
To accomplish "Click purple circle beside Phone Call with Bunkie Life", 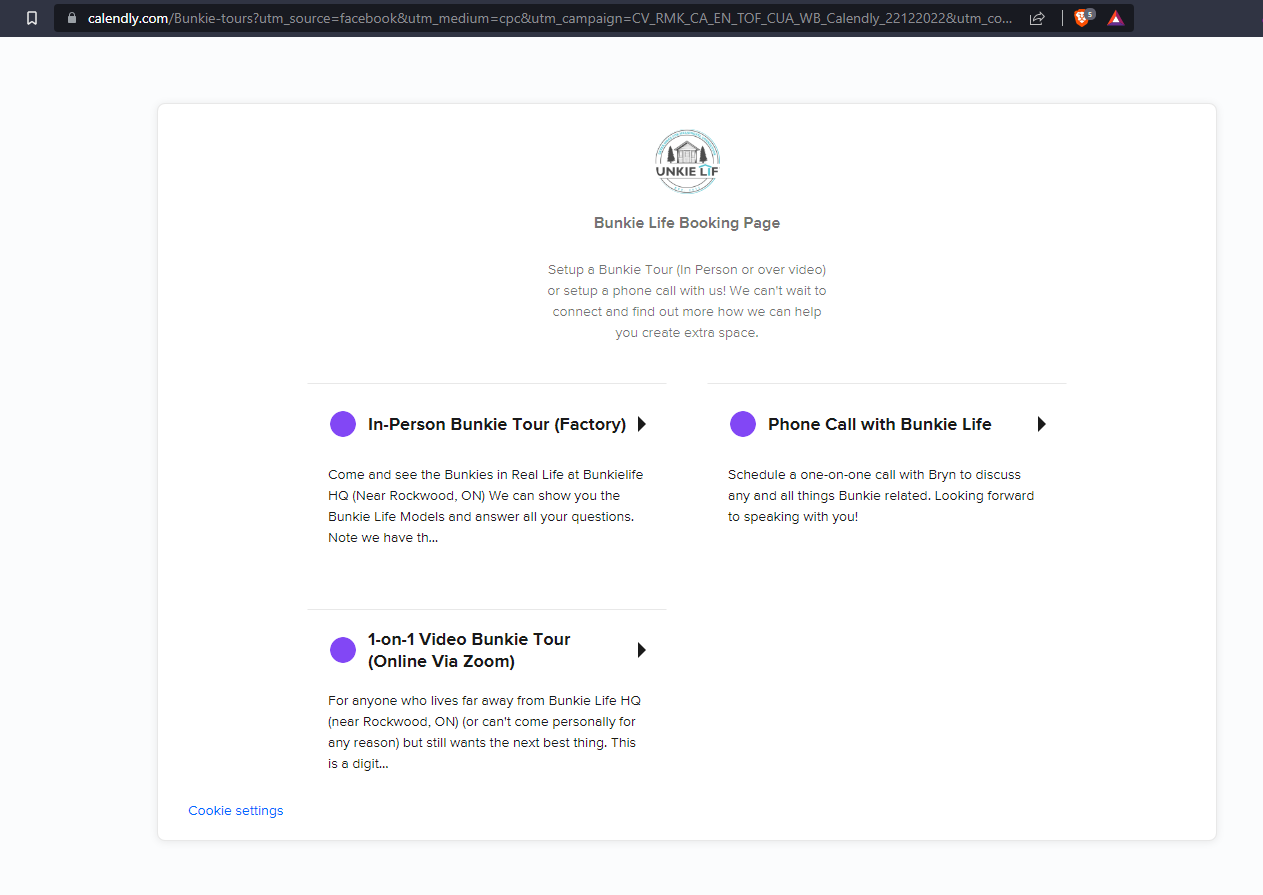I will pos(743,424).
